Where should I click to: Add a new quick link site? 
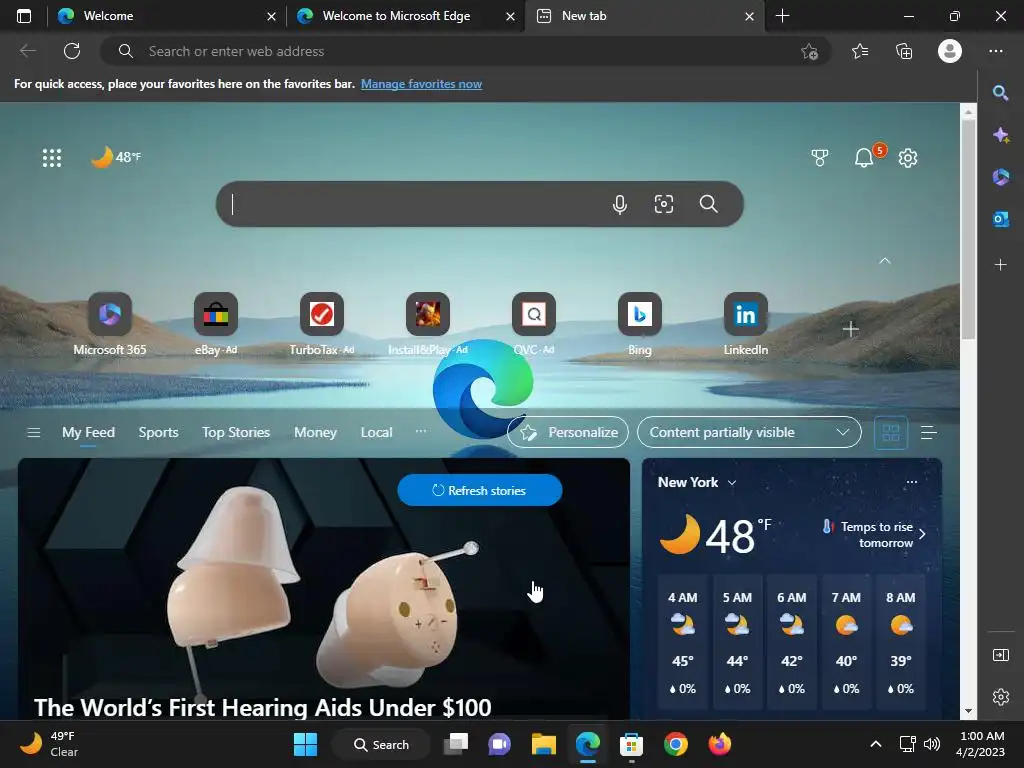[850, 329]
